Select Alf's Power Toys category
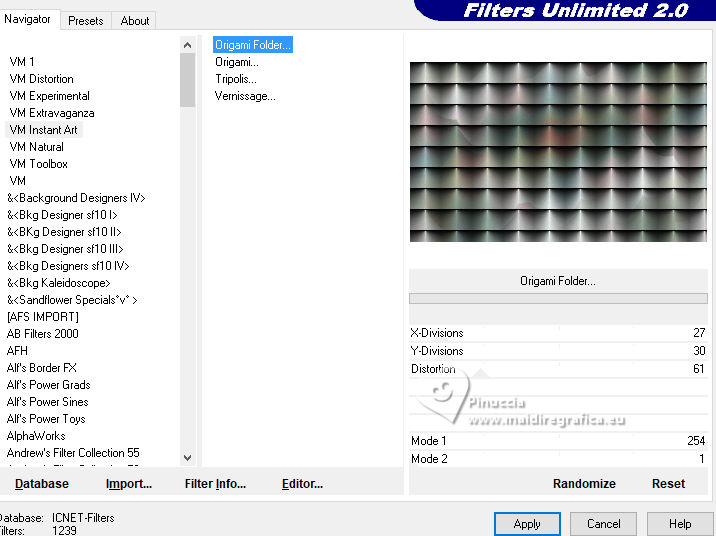This screenshot has width=716, height=536. (x=46, y=419)
